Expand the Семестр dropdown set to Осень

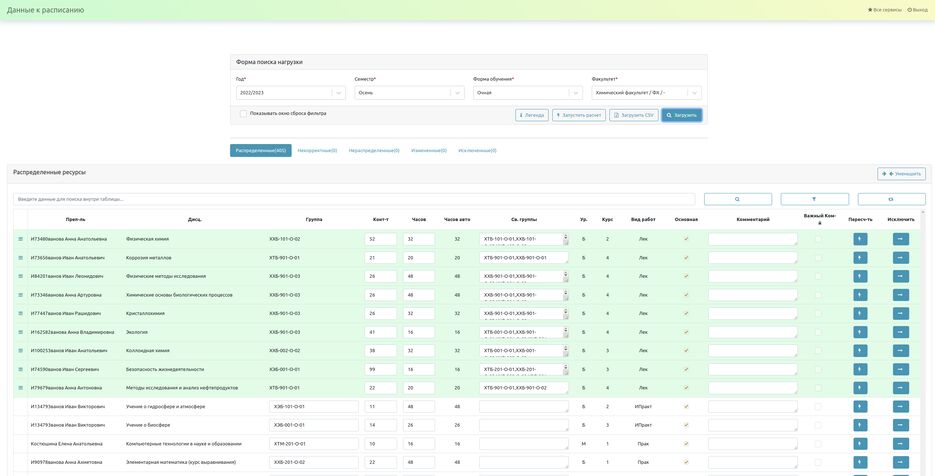pos(409,93)
